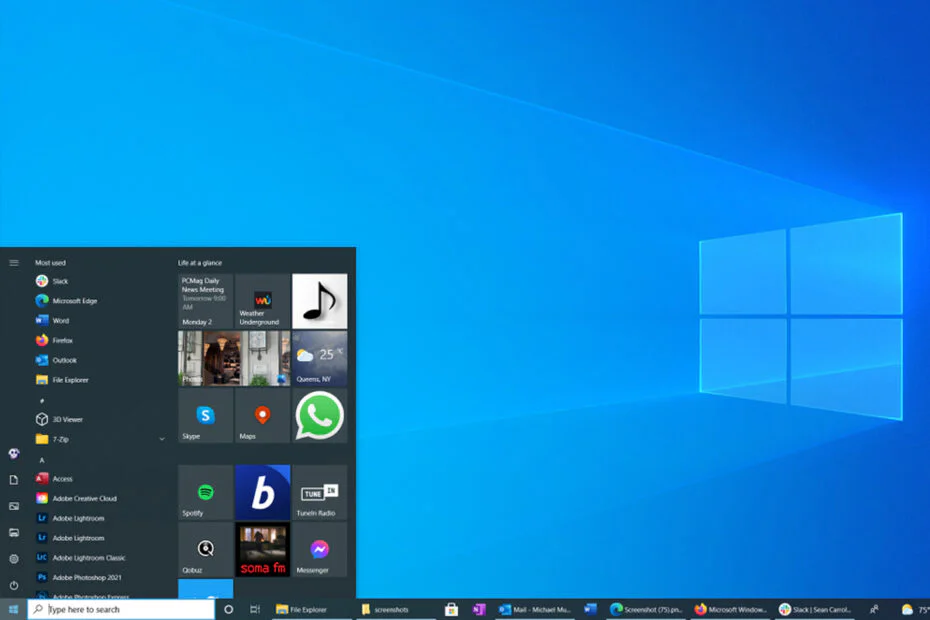Click the 'Life at a glance' group title
930x620 pixels.
(x=200, y=263)
